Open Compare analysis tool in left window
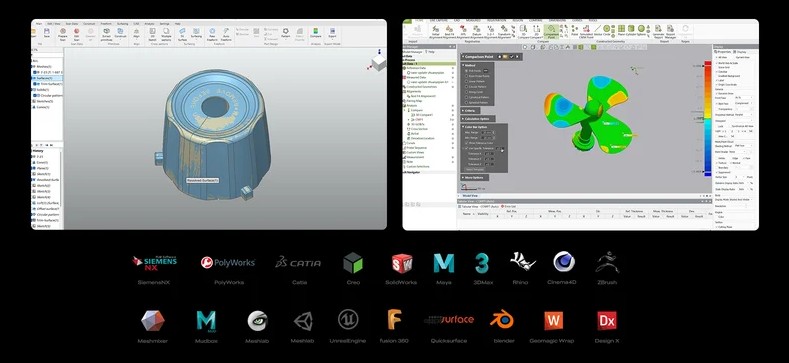The height and width of the screenshot is (363, 789). [x=315, y=33]
